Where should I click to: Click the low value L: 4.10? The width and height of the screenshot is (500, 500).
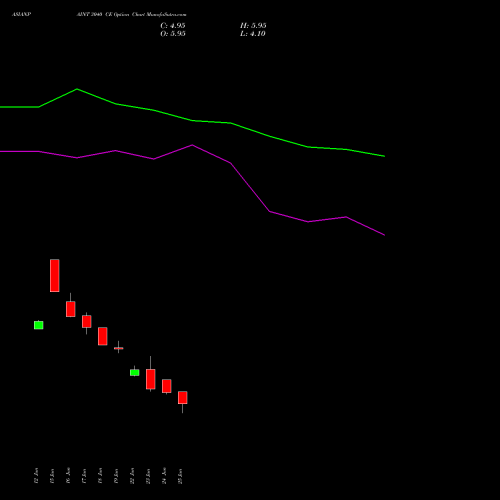(x=253, y=34)
